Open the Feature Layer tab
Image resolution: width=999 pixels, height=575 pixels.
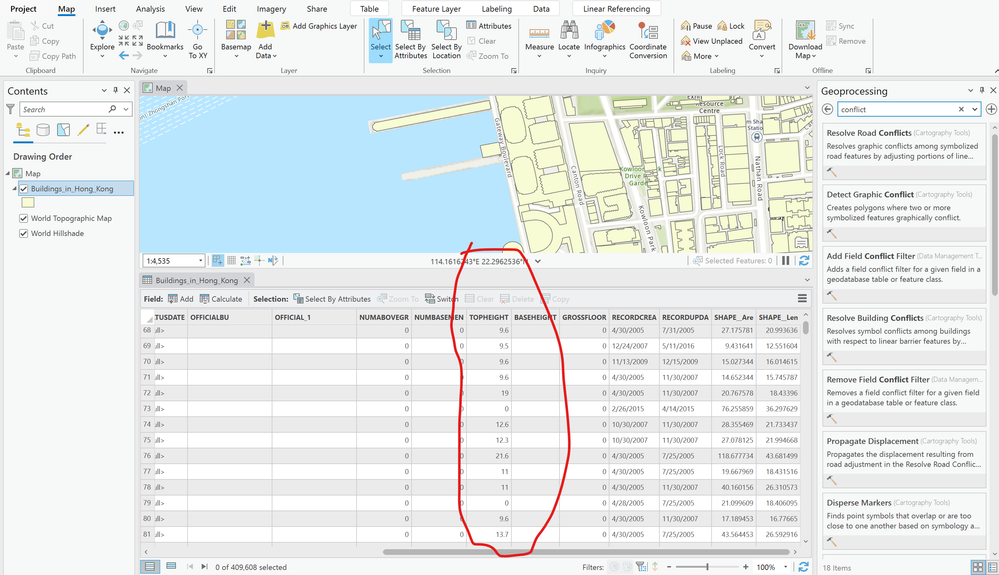click(436, 9)
